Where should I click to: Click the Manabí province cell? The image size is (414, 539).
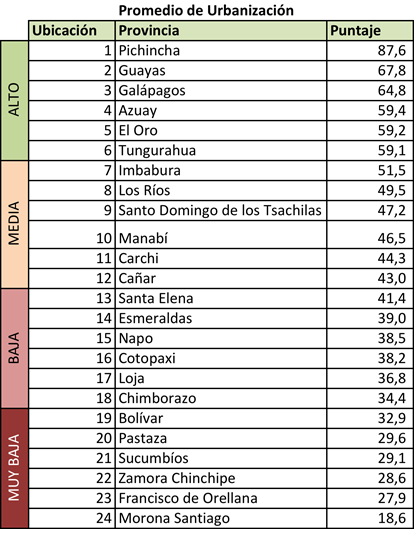tap(221, 234)
